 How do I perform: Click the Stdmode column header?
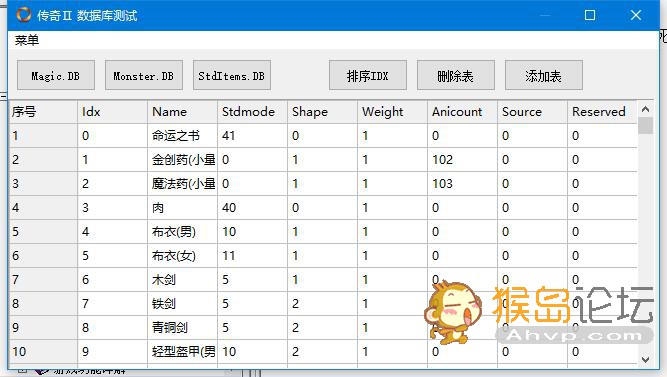pos(252,112)
